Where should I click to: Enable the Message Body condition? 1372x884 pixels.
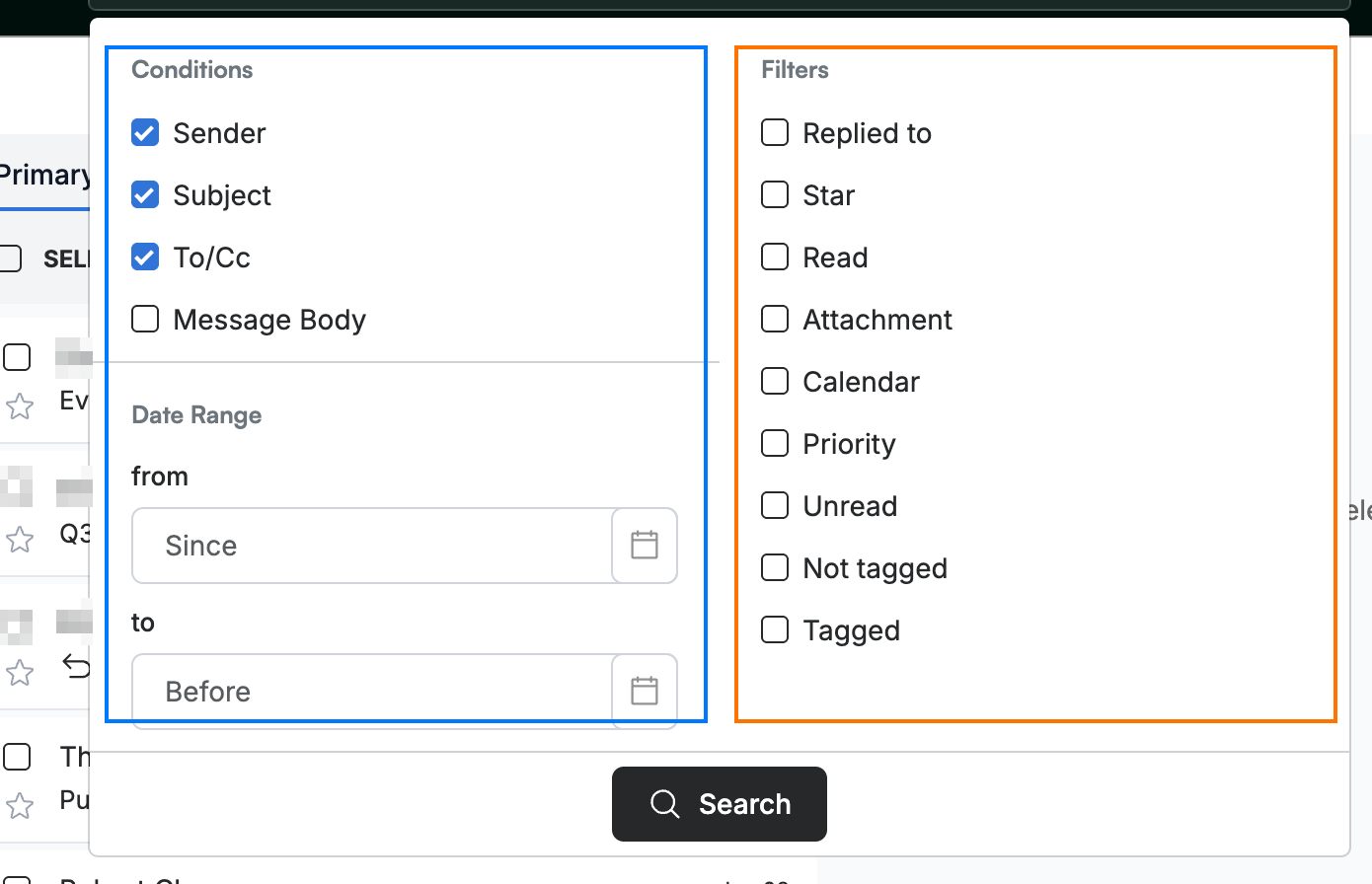tap(145, 319)
